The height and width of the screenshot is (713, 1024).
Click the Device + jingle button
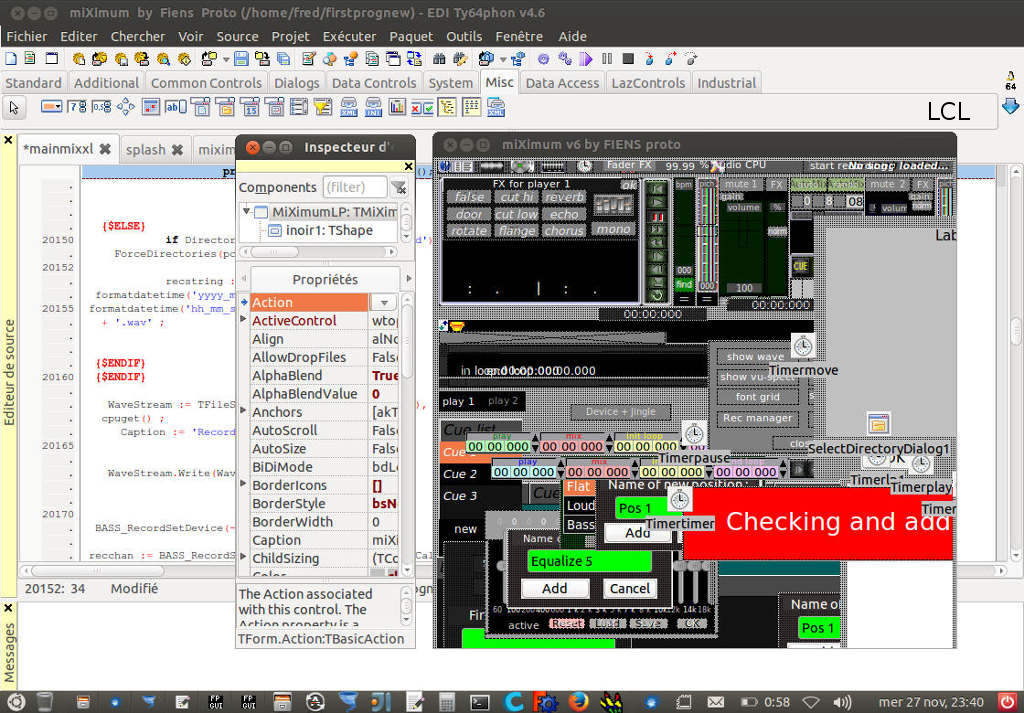click(x=621, y=411)
